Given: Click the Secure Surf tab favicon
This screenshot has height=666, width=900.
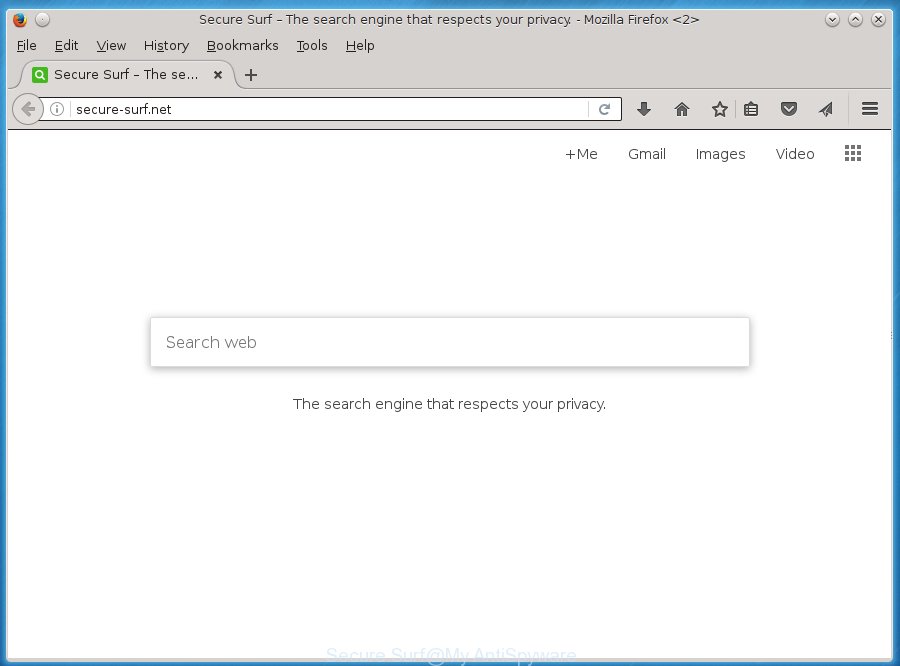Looking at the screenshot, I should point(40,75).
